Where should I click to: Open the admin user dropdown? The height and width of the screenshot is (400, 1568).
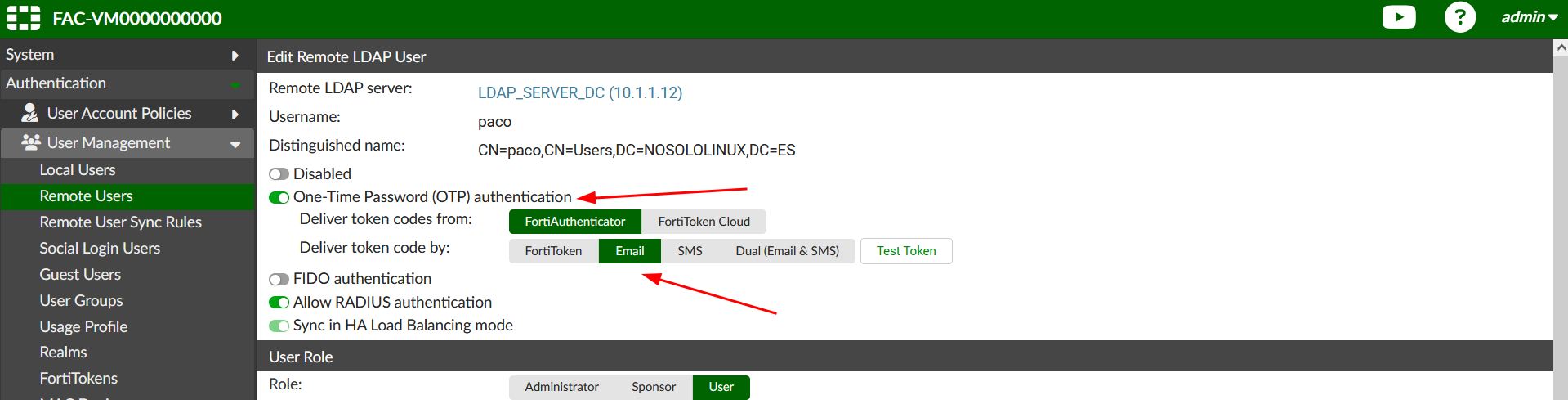coord(1529,17)
